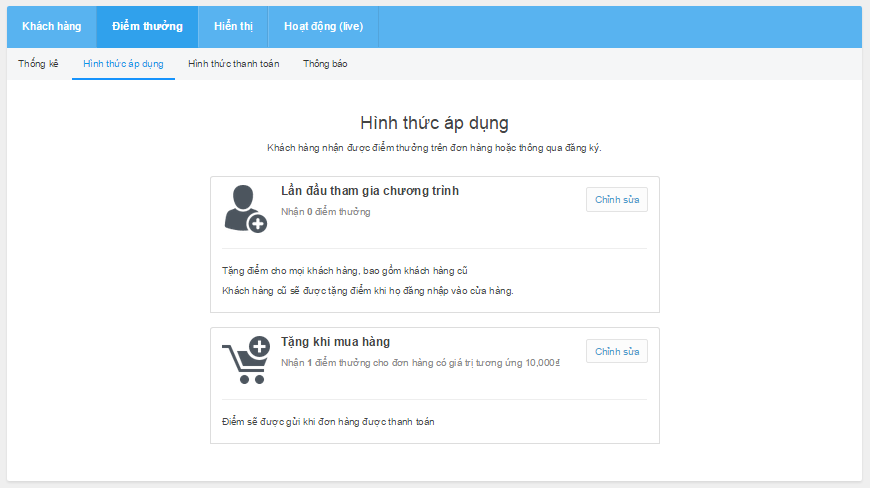Go to the Thống kê sub-tab

pyautogui.click(x=38, y=64)
